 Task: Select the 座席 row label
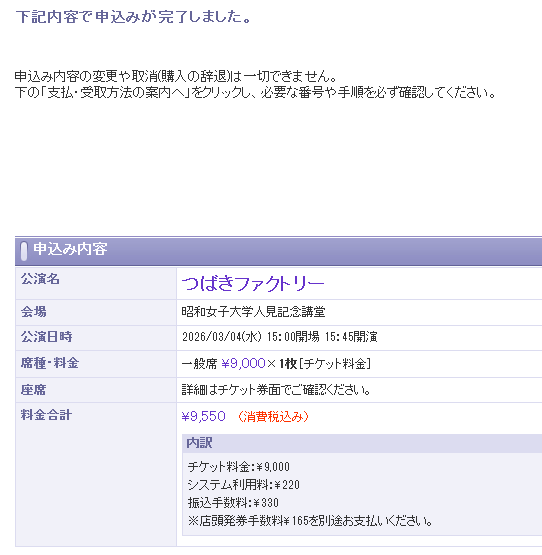click(x=34, y=390)
